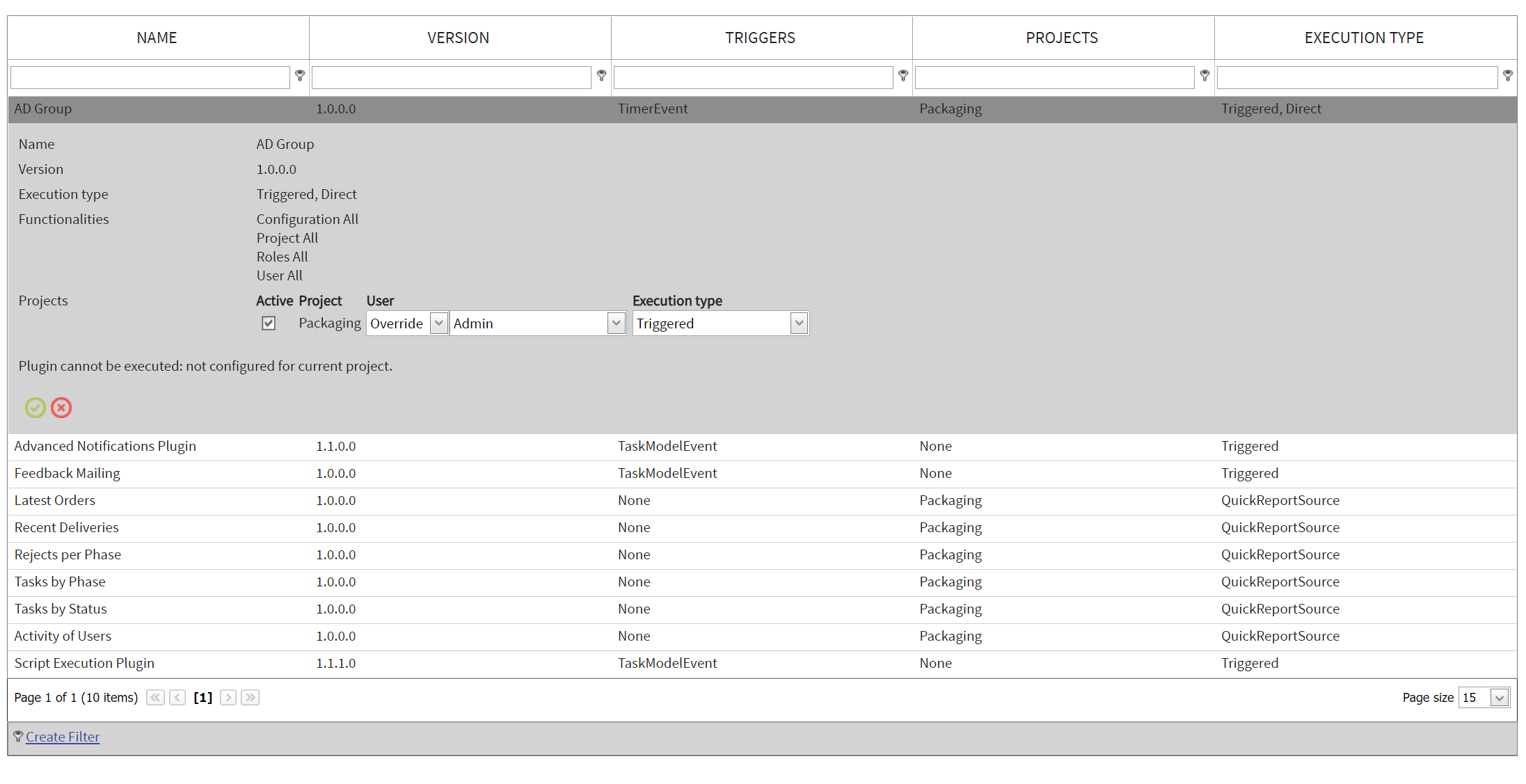1526x784 pixels.
Task: Click the filter icon in the NAME column
Action: point(300,75)
